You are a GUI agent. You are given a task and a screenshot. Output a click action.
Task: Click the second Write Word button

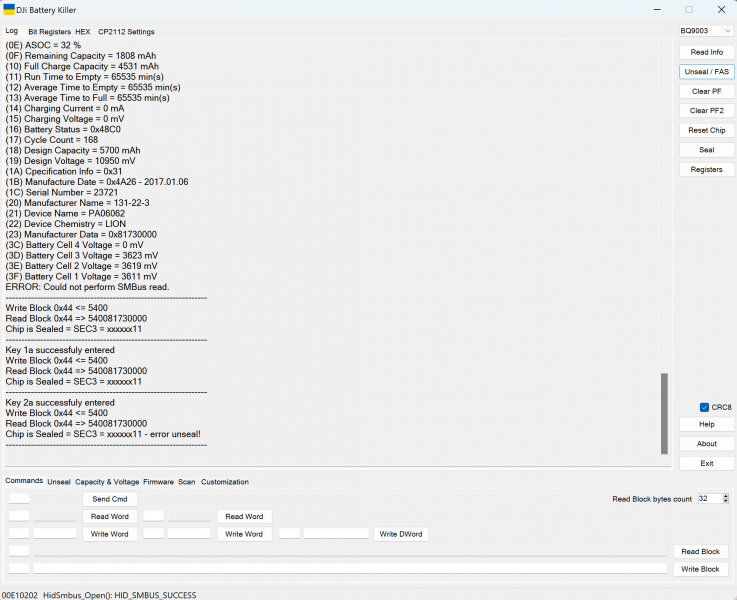[244, 534]
